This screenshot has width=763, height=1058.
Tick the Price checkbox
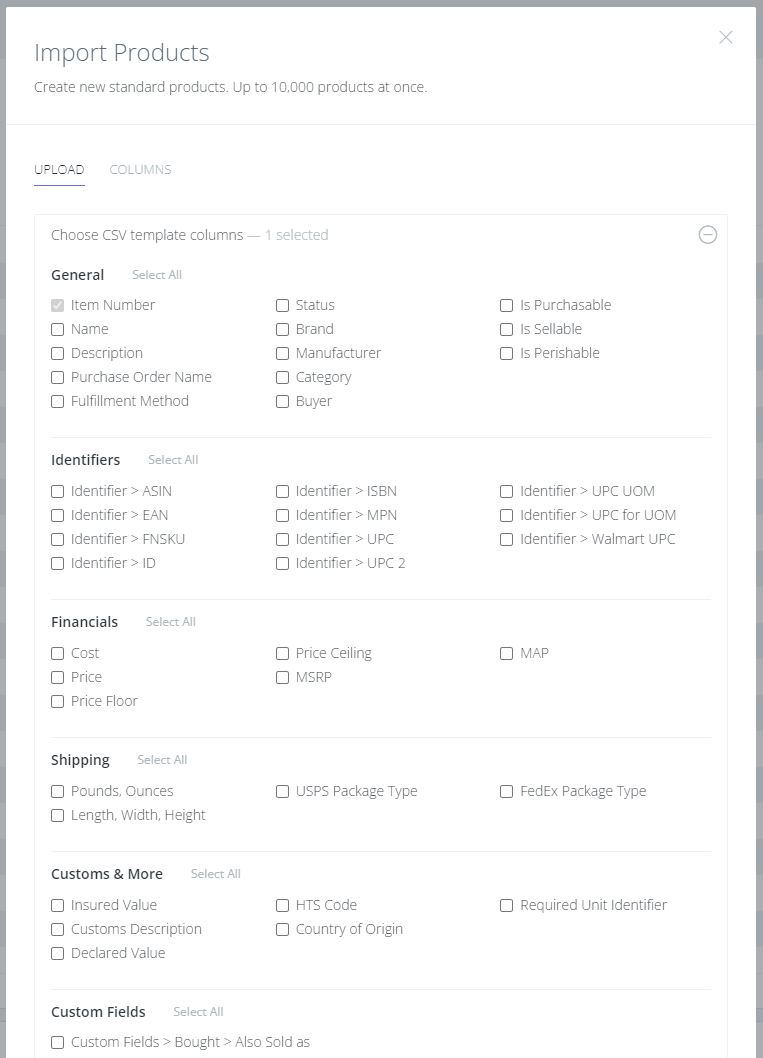(x=58, y=677)
